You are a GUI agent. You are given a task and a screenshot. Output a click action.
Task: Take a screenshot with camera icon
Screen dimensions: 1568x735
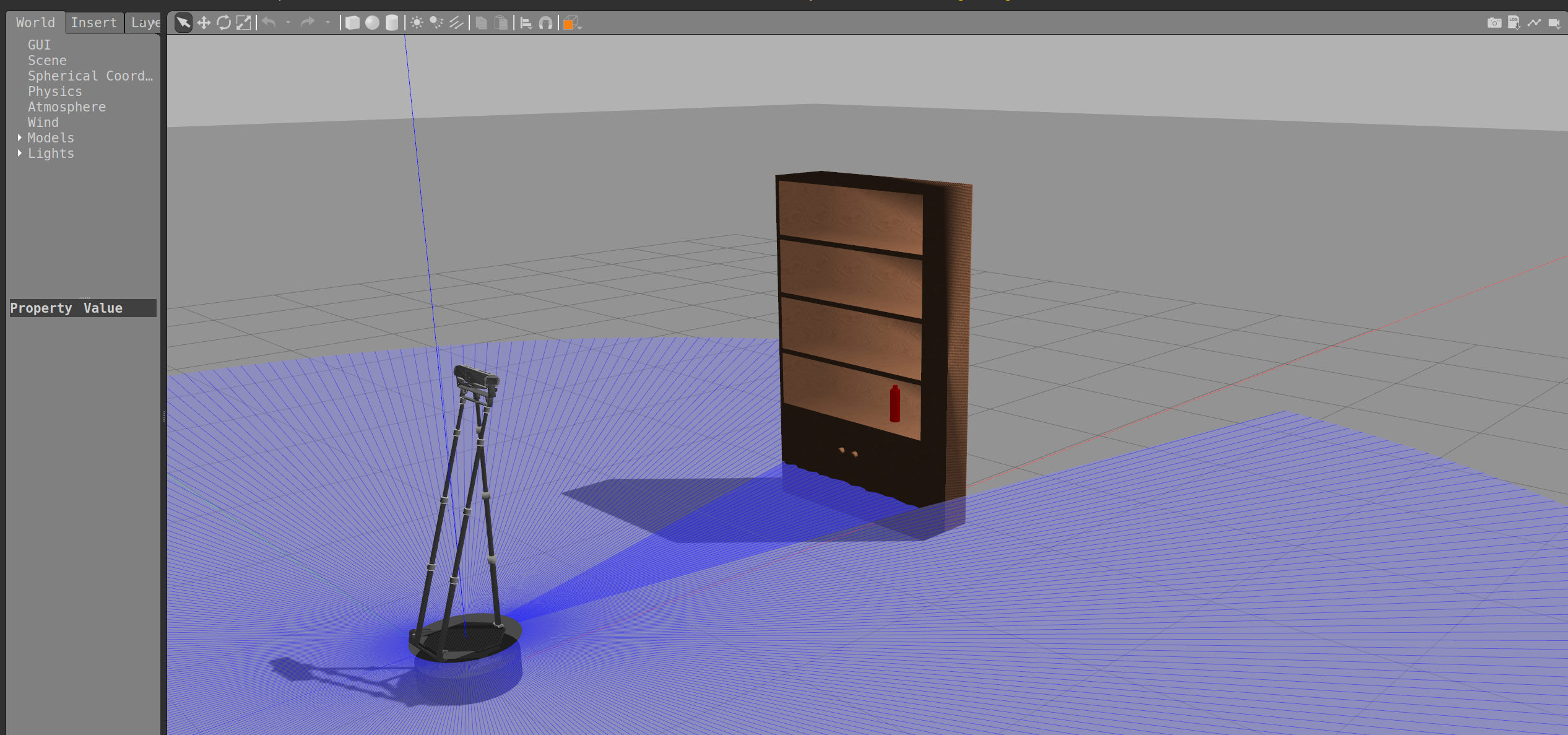(1494, 23)
